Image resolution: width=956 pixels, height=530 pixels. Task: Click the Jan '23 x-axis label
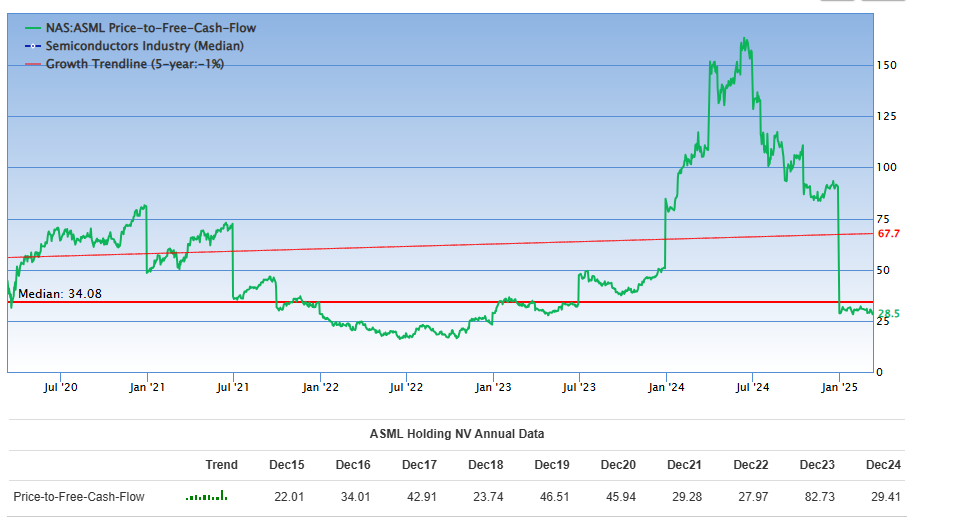pyautogui.click(x=493, y=387)
